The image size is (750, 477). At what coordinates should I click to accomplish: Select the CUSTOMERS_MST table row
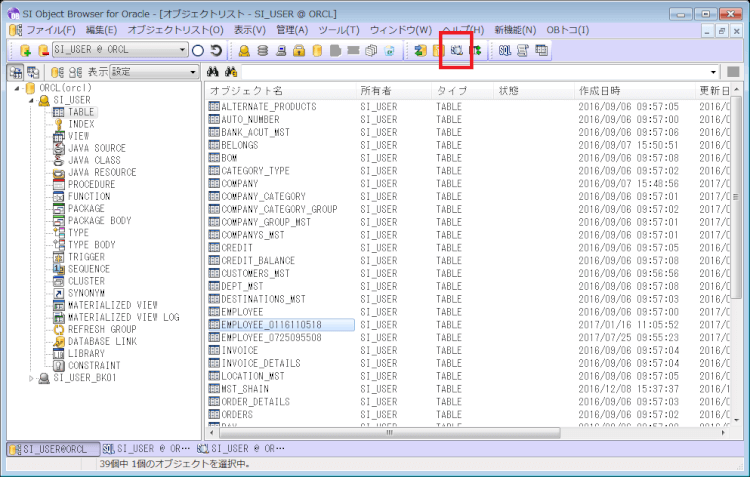click(x=255, y=273)
